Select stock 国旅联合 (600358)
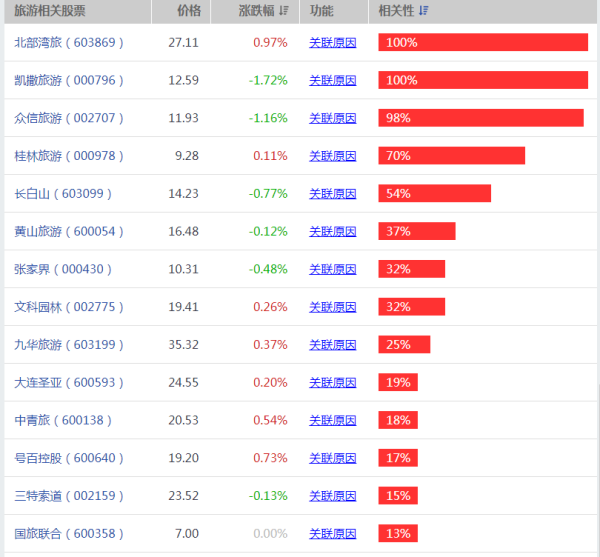 [69, 534]
